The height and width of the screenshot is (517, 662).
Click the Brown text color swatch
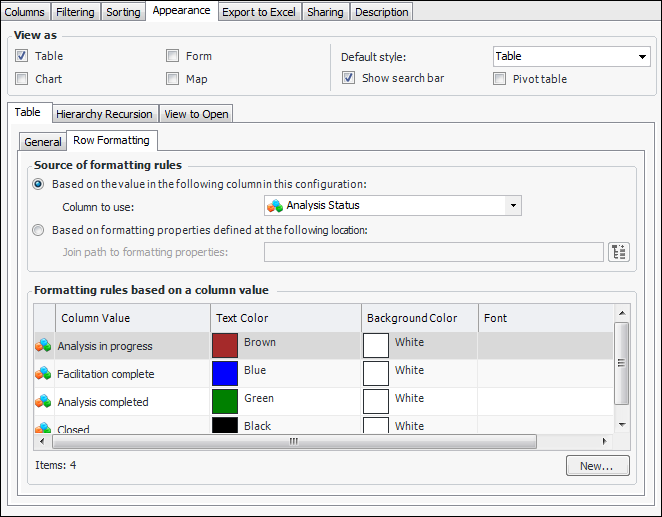[x=225, y=345]
